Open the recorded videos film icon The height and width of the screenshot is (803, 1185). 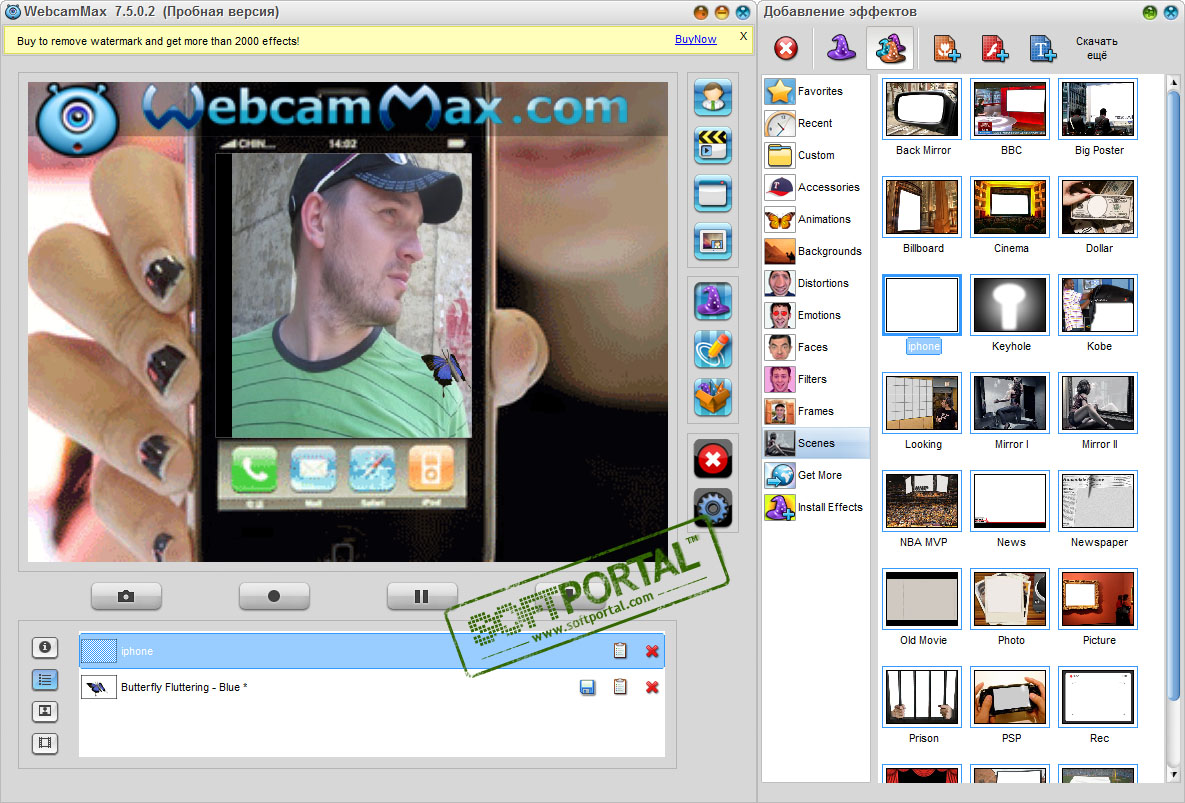(45, 743)
